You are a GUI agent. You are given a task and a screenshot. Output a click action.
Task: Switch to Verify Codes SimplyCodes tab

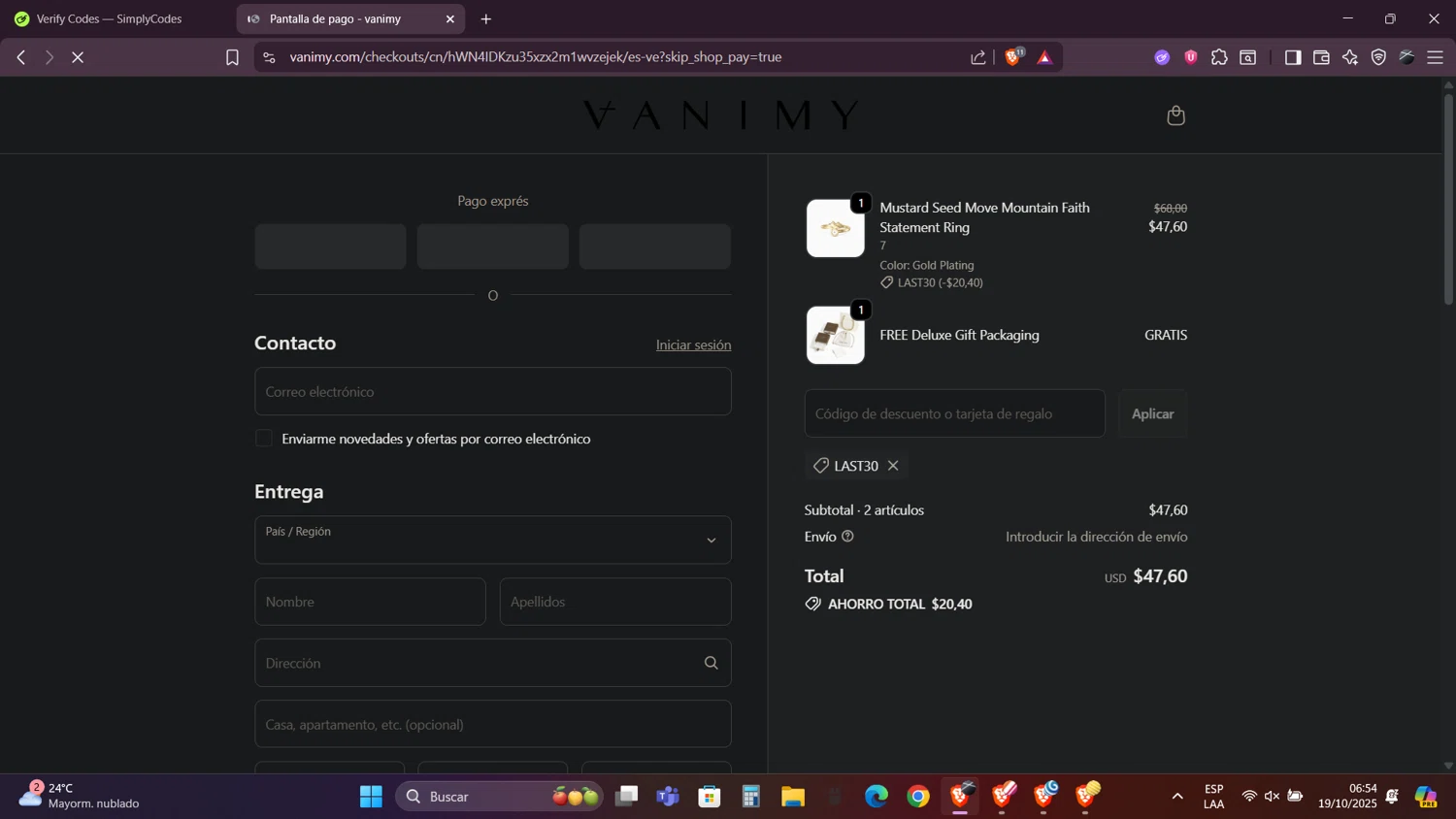(x=109, y=18)
